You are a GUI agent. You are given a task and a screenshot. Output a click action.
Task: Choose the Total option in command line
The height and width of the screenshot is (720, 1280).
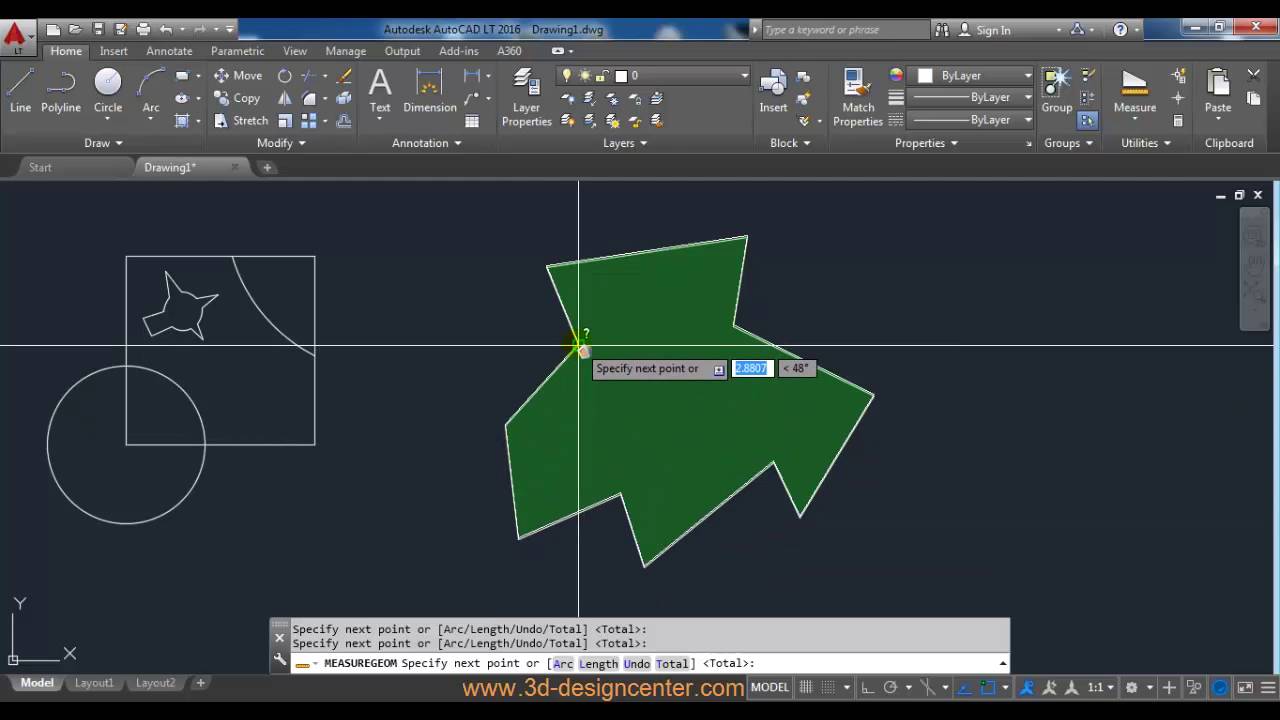click(672, 663)
